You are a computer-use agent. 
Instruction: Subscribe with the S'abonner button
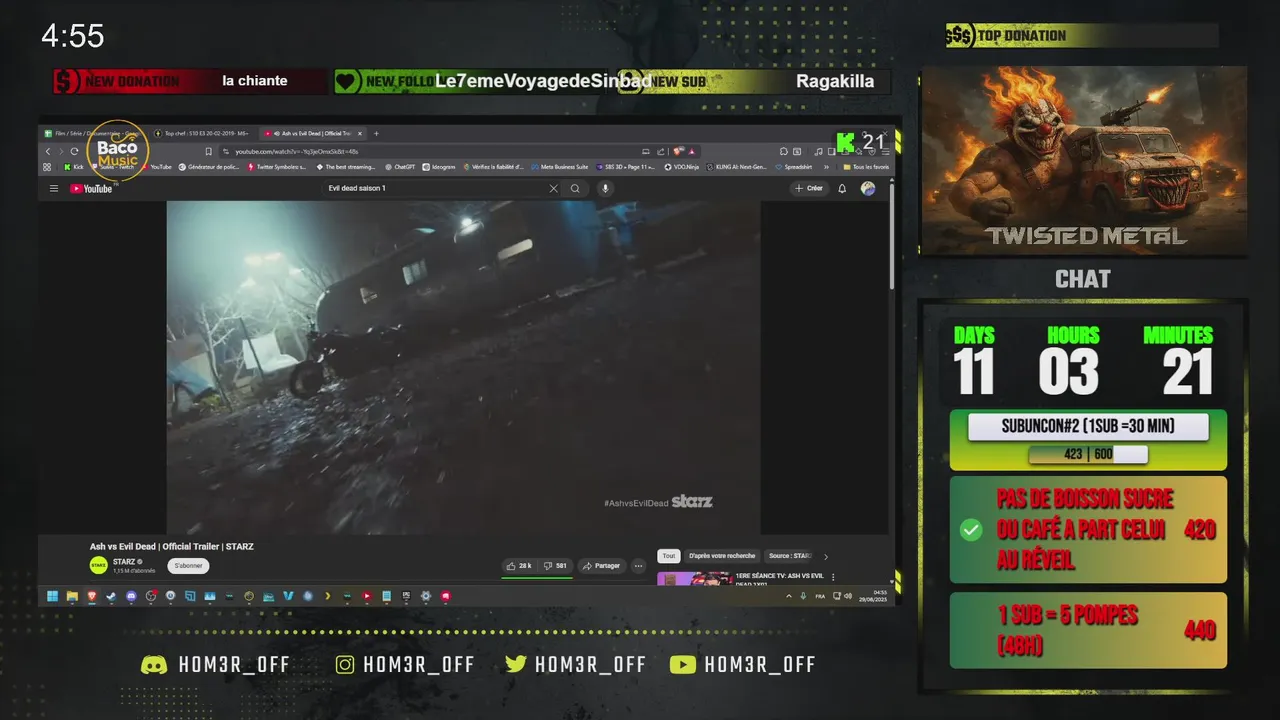pos(188,566)
